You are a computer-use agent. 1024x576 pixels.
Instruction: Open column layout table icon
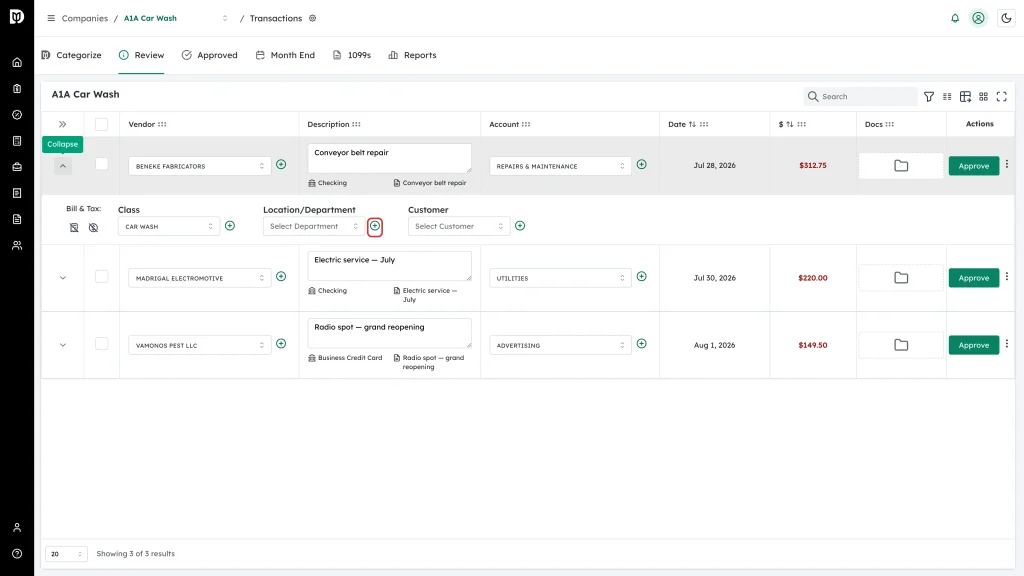pos(965,97)
